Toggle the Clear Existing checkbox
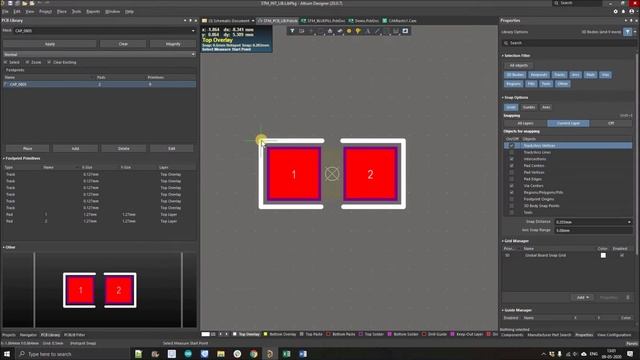 [x=49, y=62]
